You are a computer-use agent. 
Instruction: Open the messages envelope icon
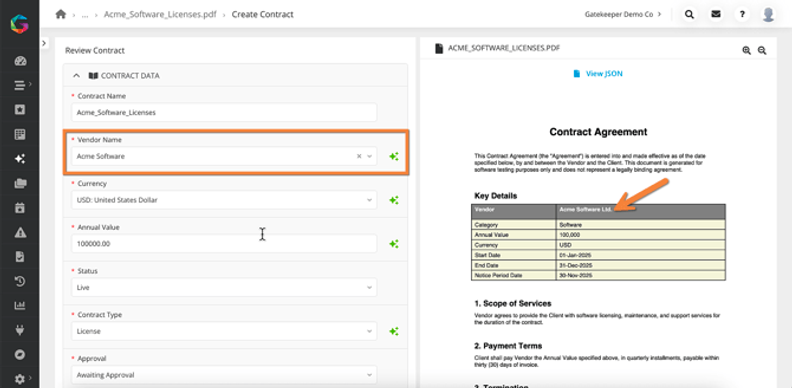click(x=716, y=14)
